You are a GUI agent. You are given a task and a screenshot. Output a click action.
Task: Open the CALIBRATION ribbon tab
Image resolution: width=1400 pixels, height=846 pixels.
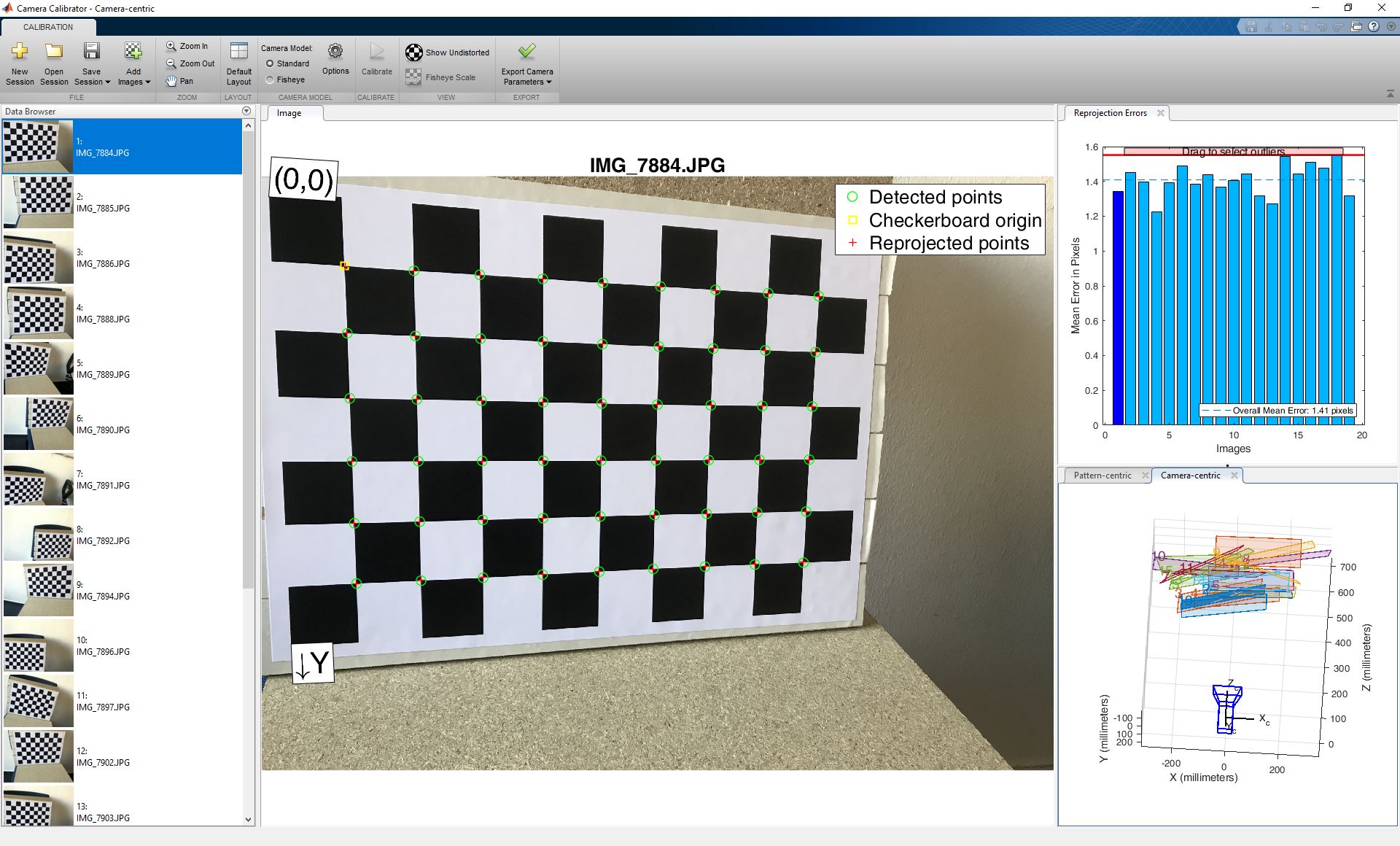[x=48, y=27]
